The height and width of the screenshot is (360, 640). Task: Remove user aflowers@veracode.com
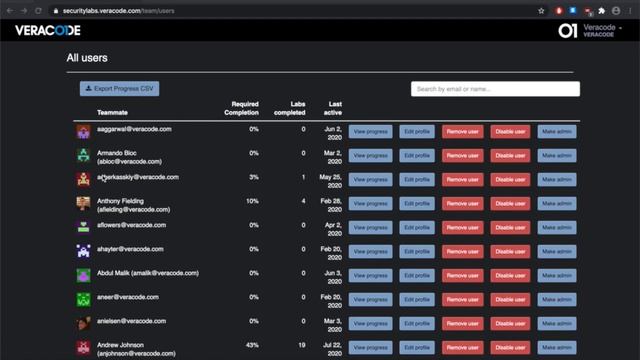click(462, 227)
